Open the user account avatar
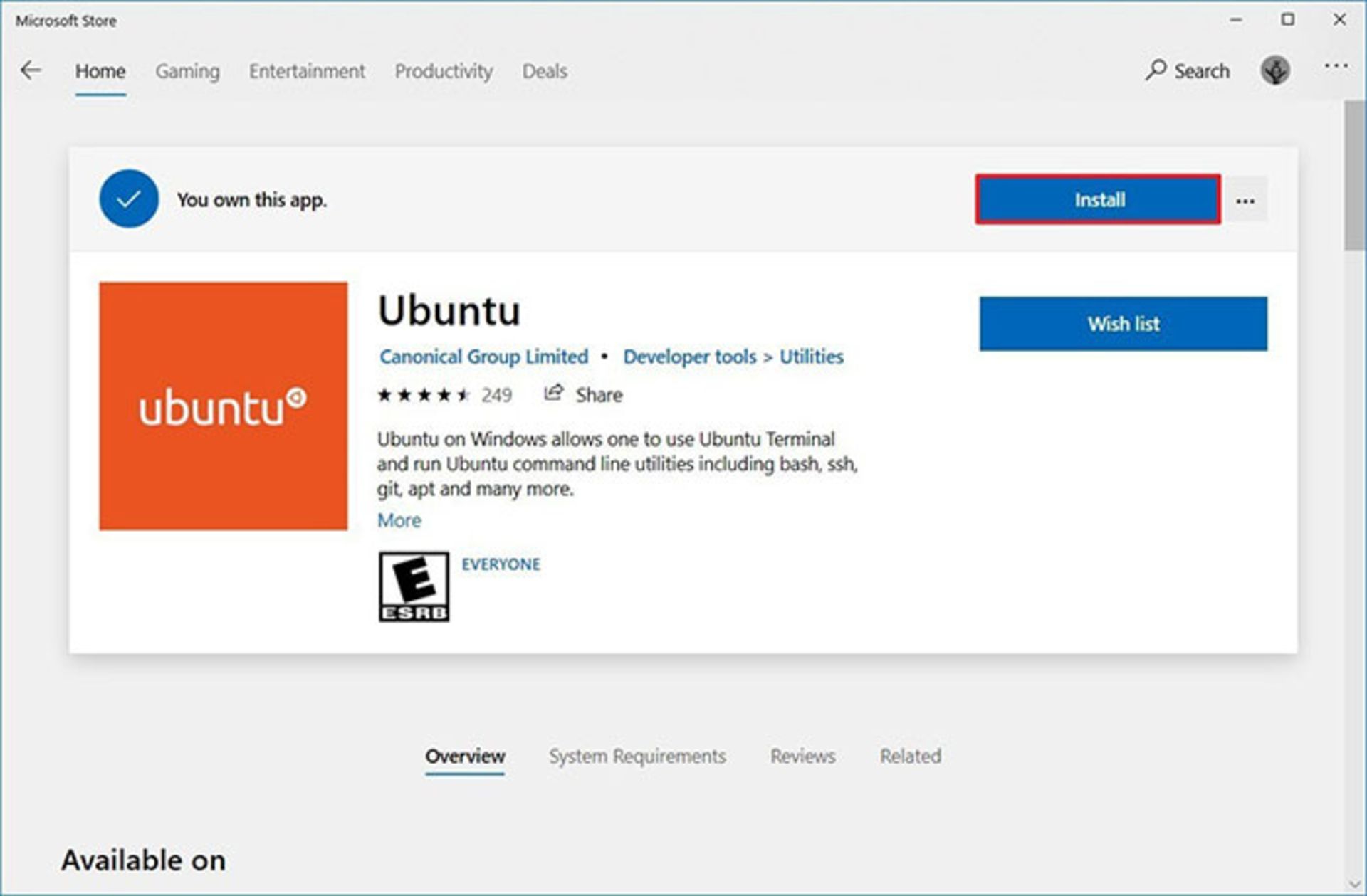This screenshot has height=896, width=1367. (x=1275, y=70)
